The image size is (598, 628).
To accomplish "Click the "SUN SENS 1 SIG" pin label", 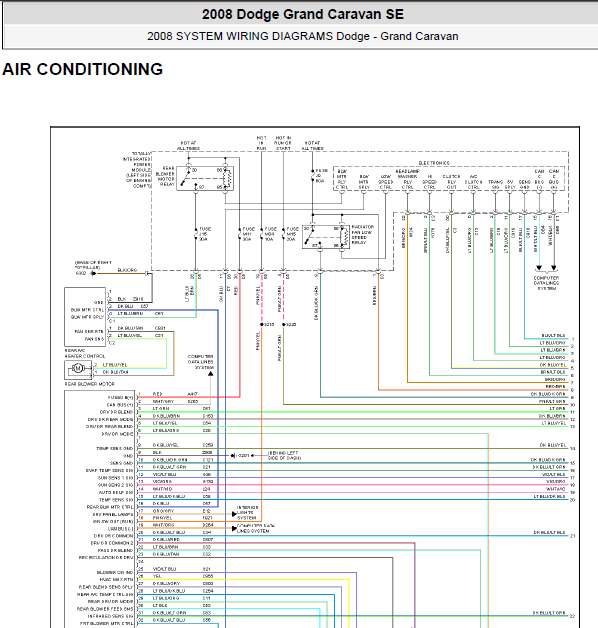I will 116,478.
